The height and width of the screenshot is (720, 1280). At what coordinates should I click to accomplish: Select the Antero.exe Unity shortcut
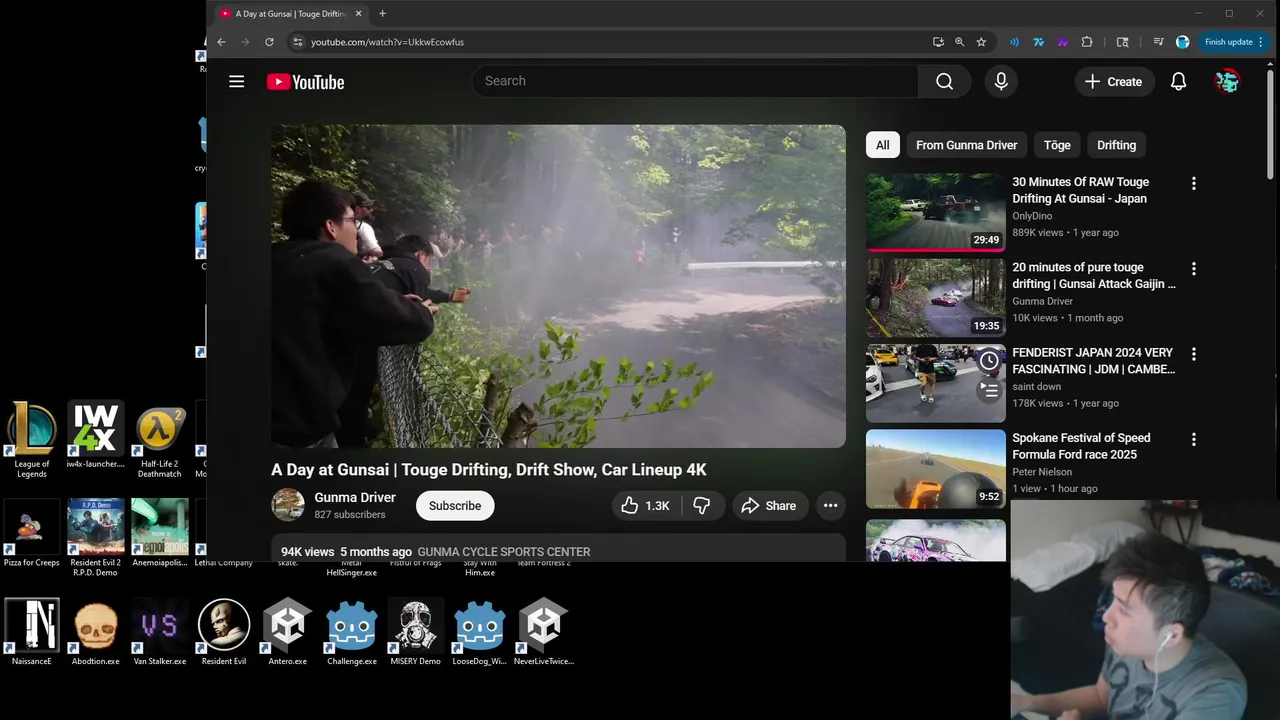tap(288, 632)
